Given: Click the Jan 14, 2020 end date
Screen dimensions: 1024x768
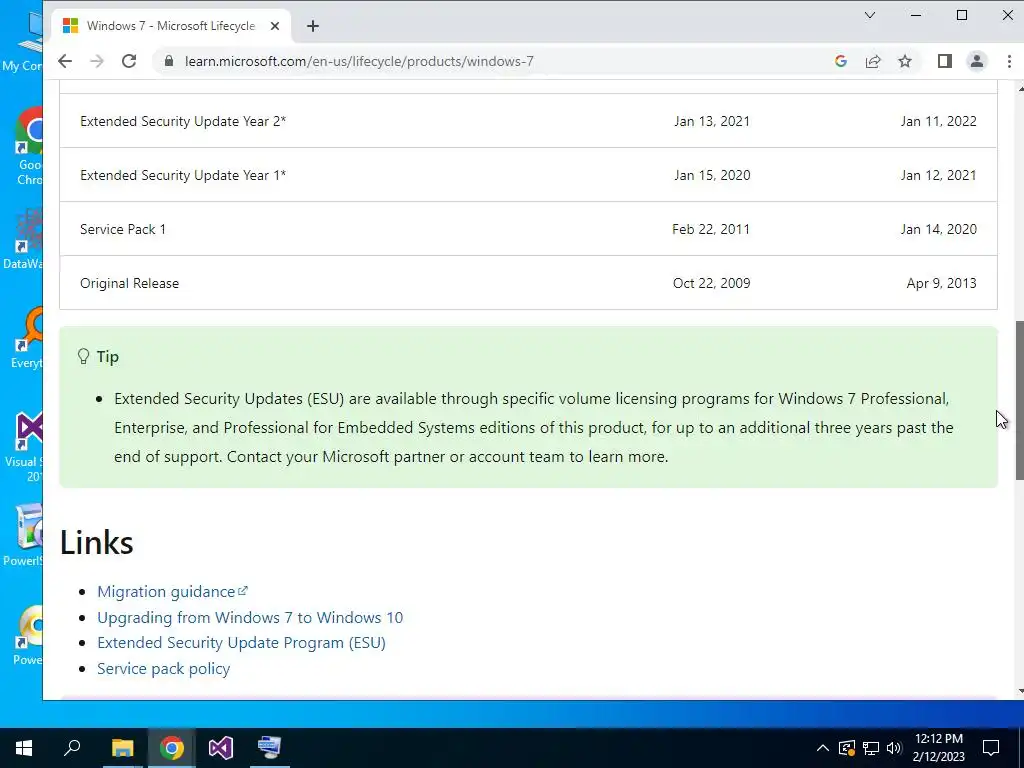Looking at the screenshot, I should (938, 230).
